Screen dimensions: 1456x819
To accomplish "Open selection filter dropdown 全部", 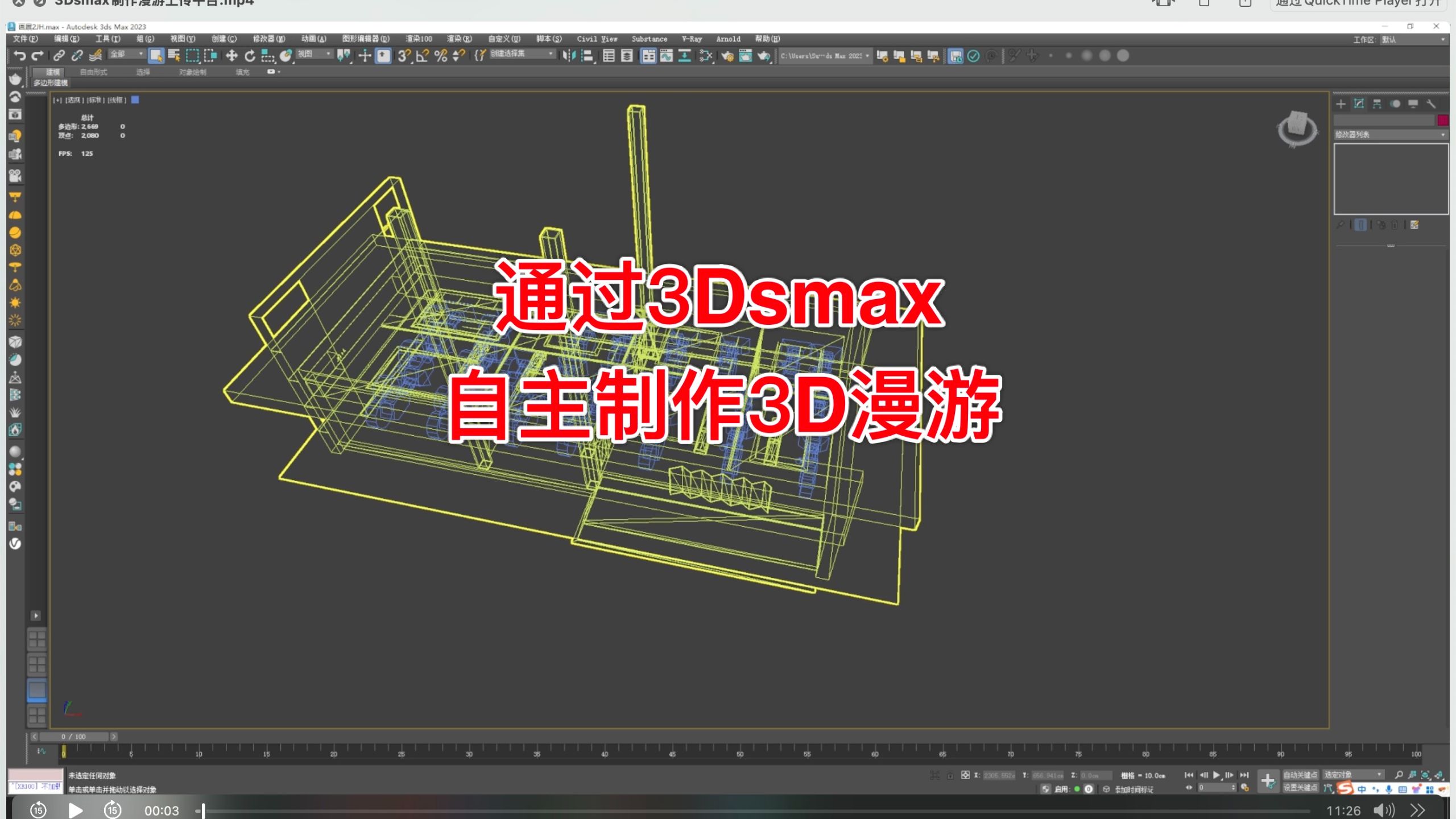I will pyautogui.click(x=126, y=53).
